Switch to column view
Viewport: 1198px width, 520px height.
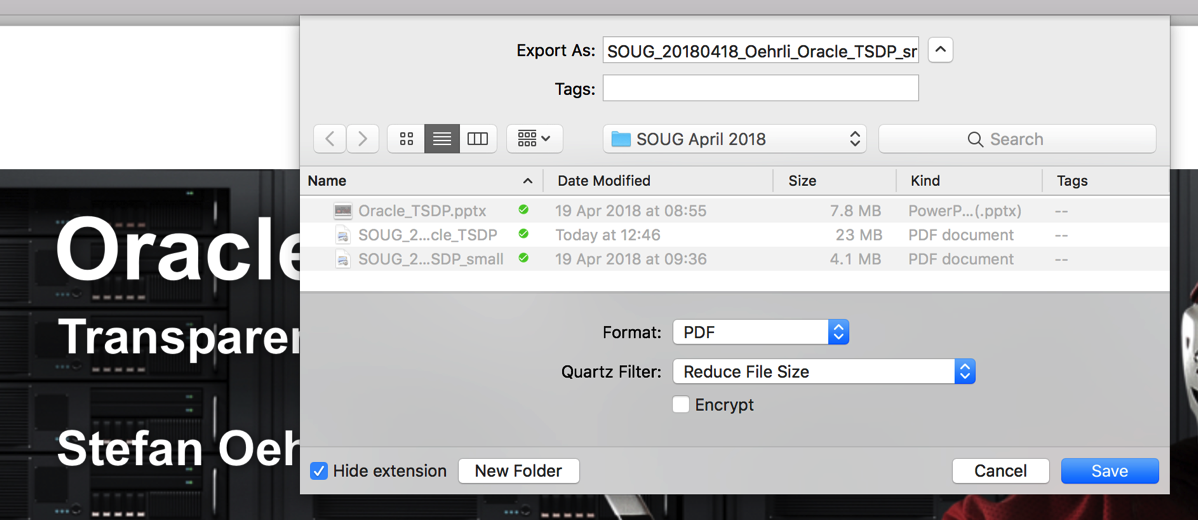tap(478, 139)
